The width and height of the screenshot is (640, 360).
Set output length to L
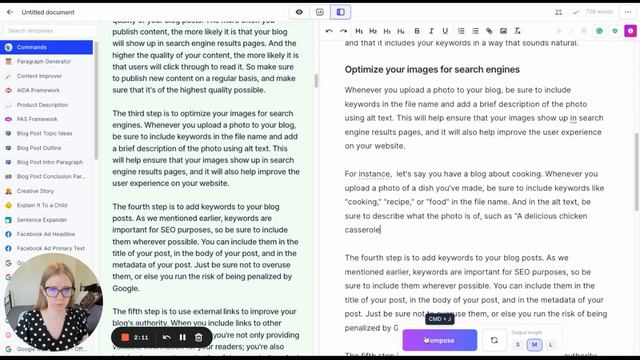(x=550, y=345)
